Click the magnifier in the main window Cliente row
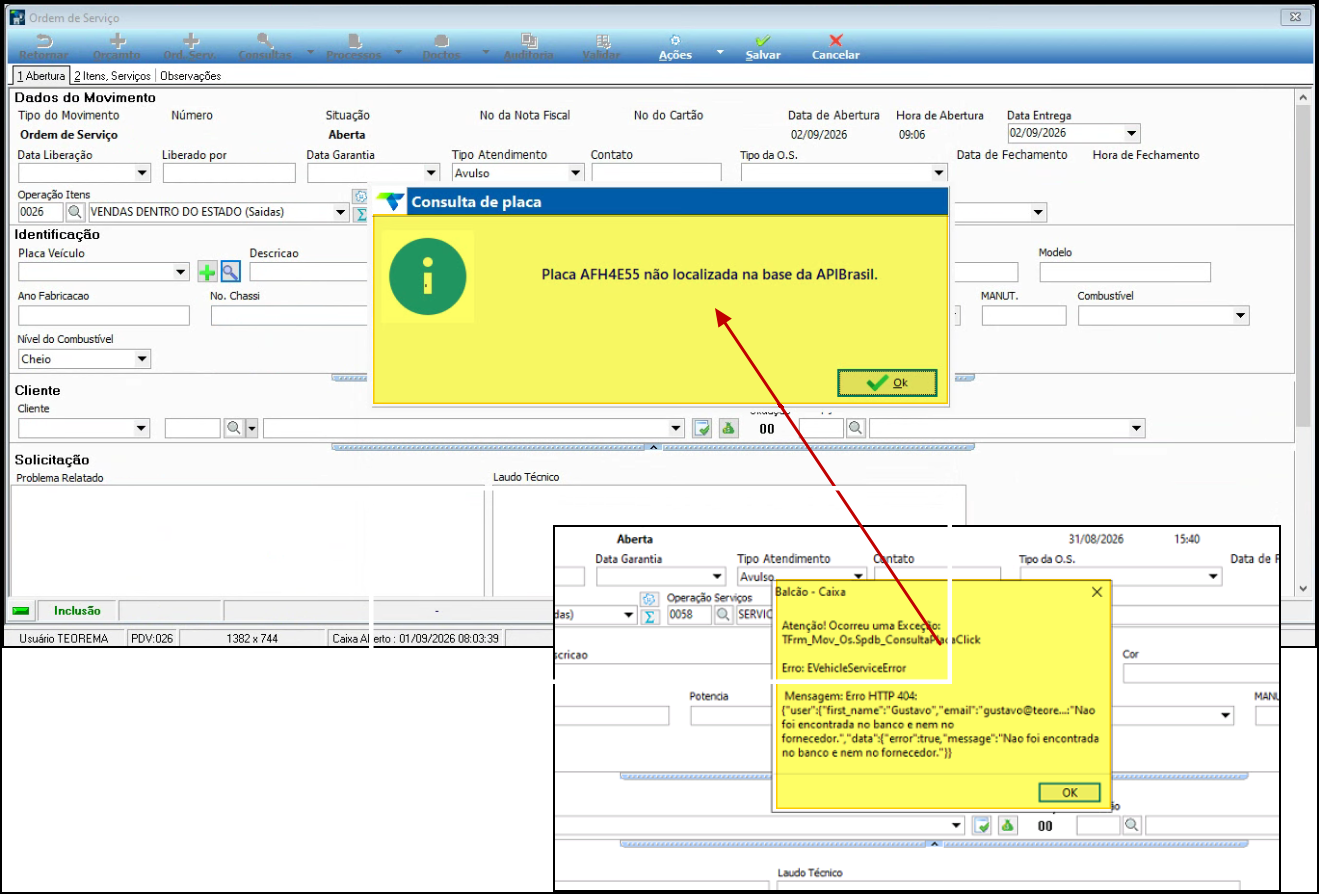The width and height of the screenshot is (1319, 894). [x=233, y=428]
